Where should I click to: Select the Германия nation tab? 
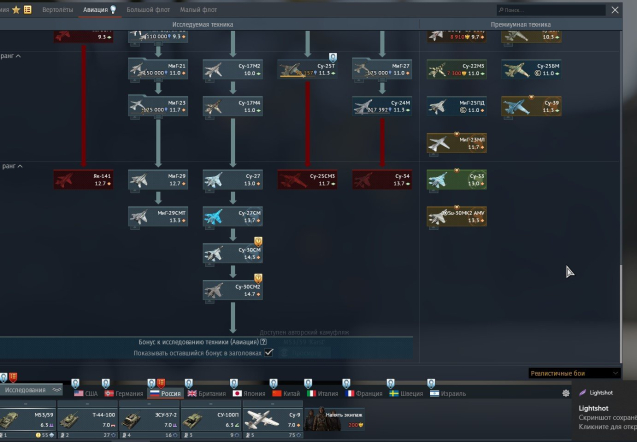[124, 393]
